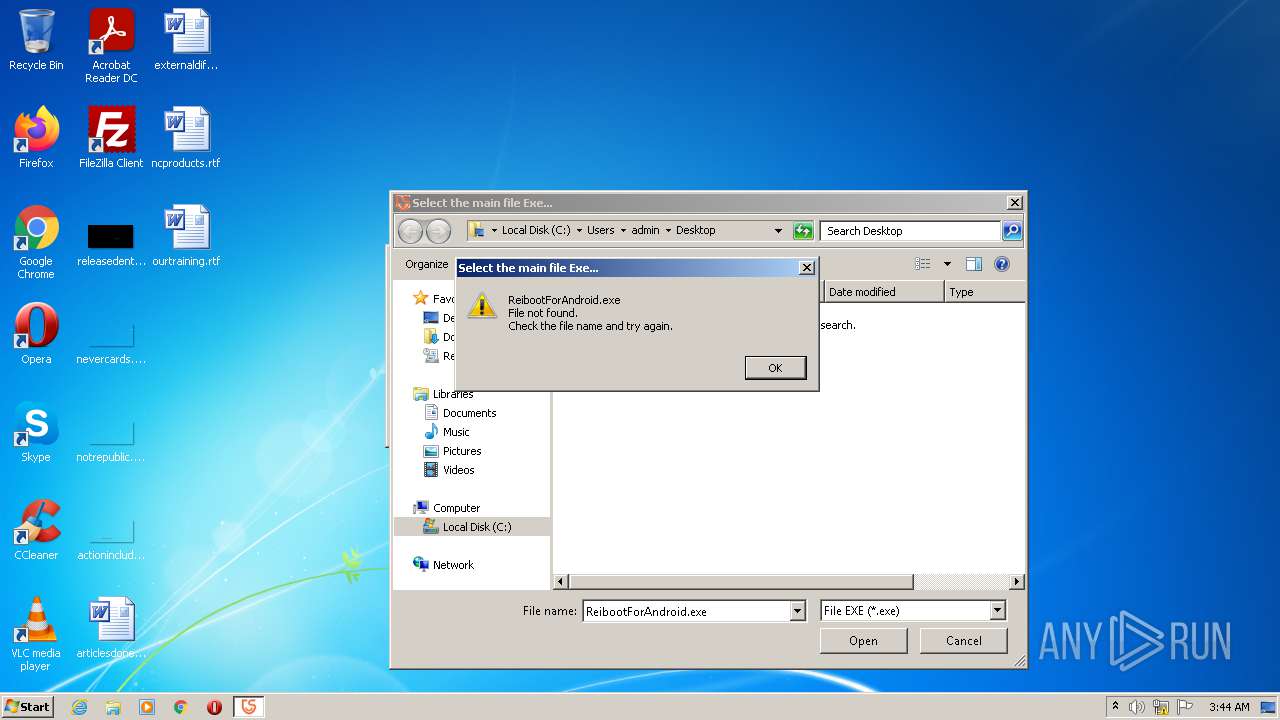Select Local Disk (C:) in the address path
1280x720 pixels.
536,230
